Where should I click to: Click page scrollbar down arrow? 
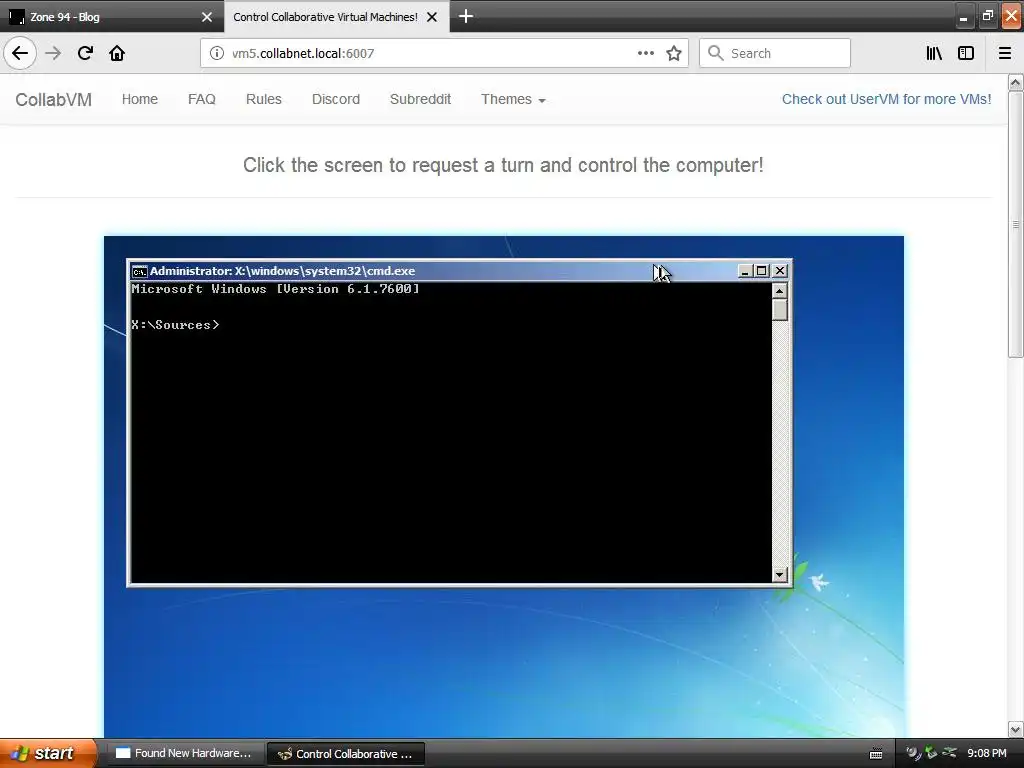coord(1015,729)
